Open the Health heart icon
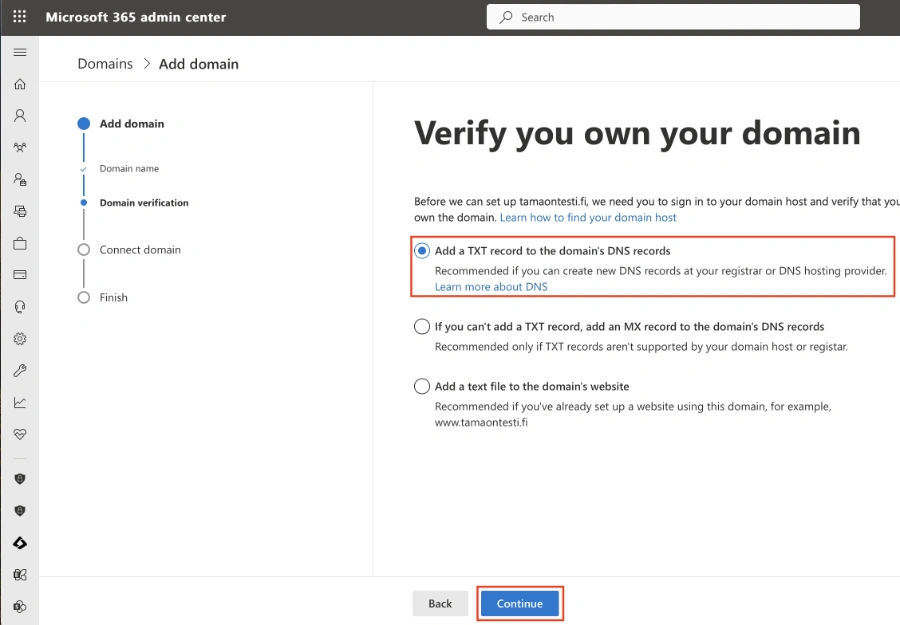 pos(20,434)
